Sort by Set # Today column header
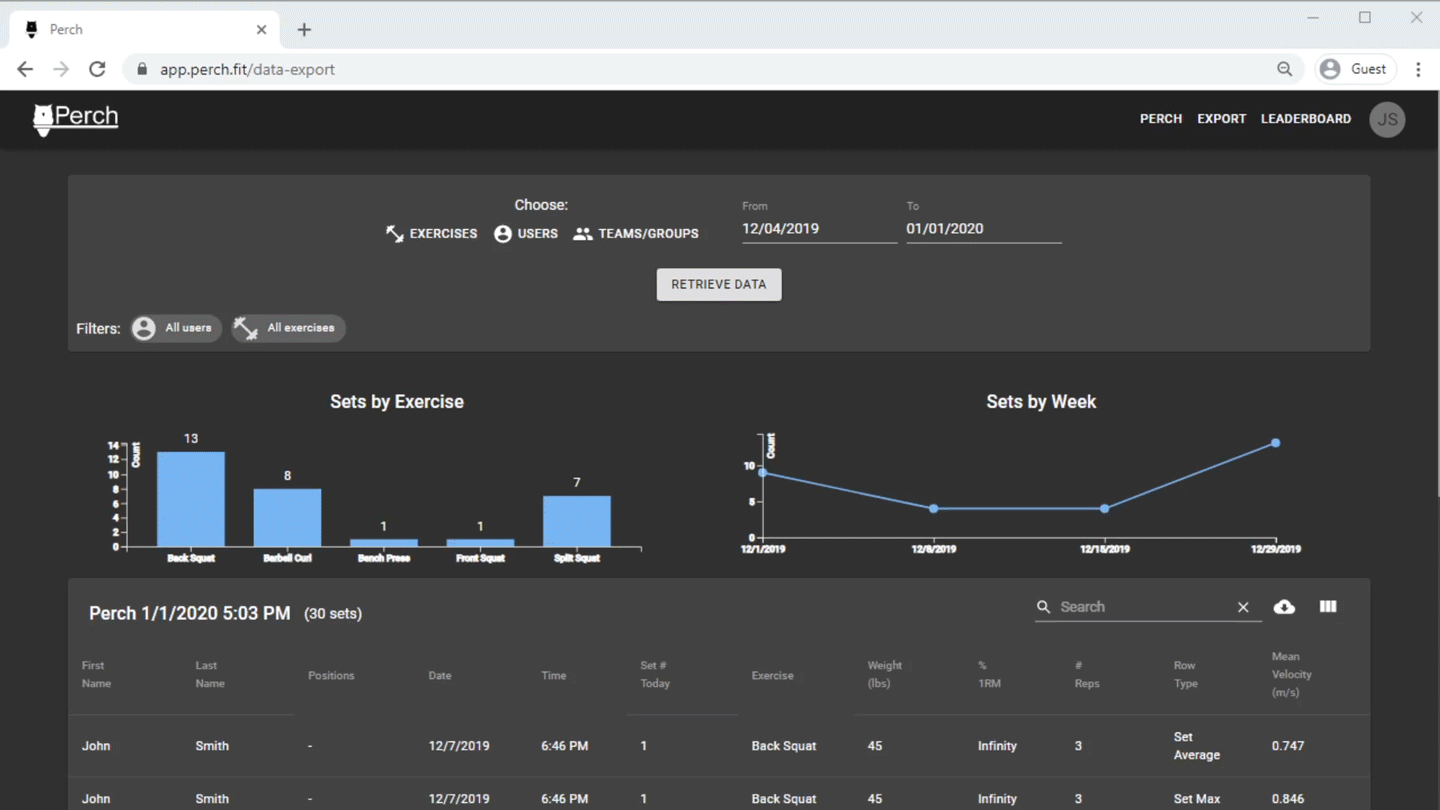 click(x=655, y=675)
